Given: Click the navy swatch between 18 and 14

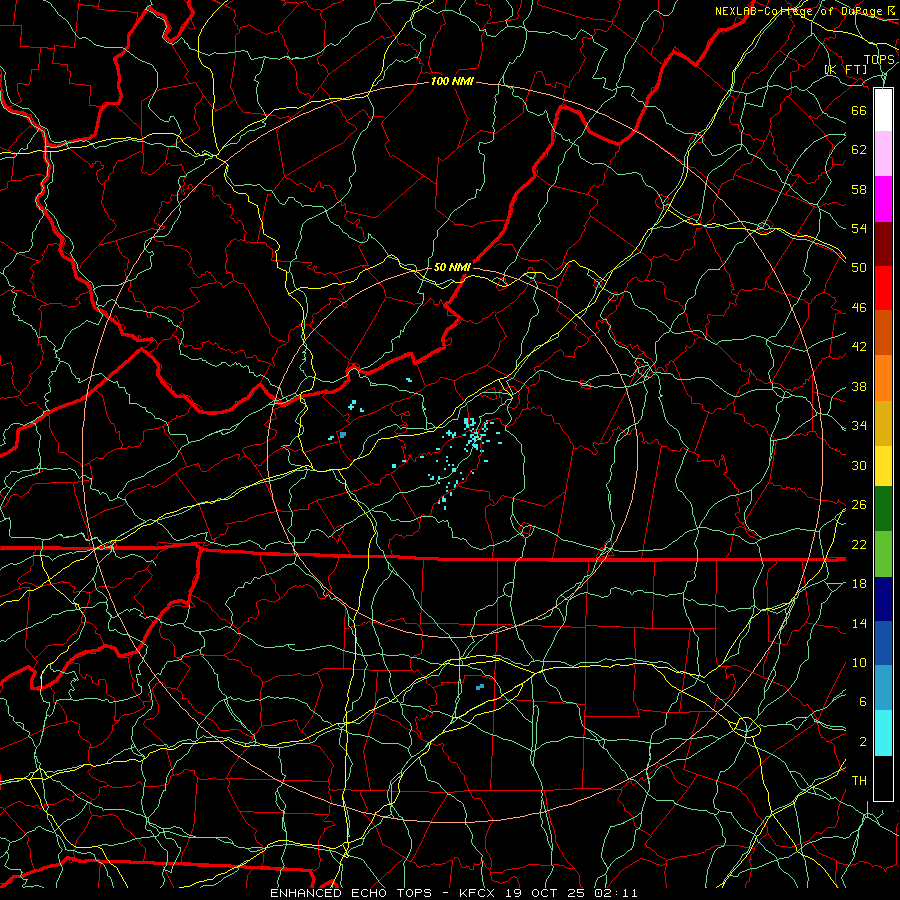Looking at the screenshot, I should 883,599.
